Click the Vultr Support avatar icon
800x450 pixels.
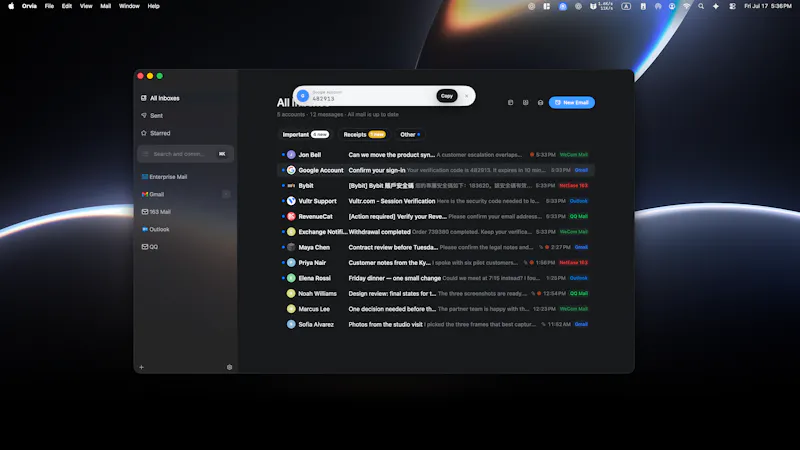tap(291, 201)
